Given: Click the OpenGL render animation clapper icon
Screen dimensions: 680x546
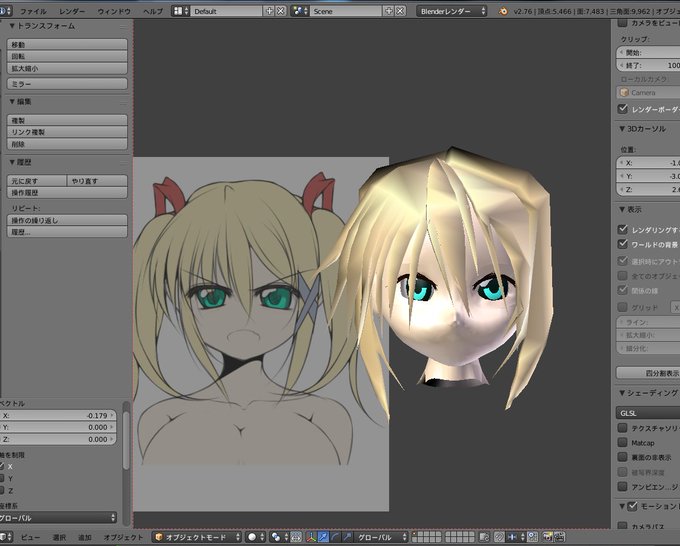Looking at the screenshot, I should [x=560, y=537].
